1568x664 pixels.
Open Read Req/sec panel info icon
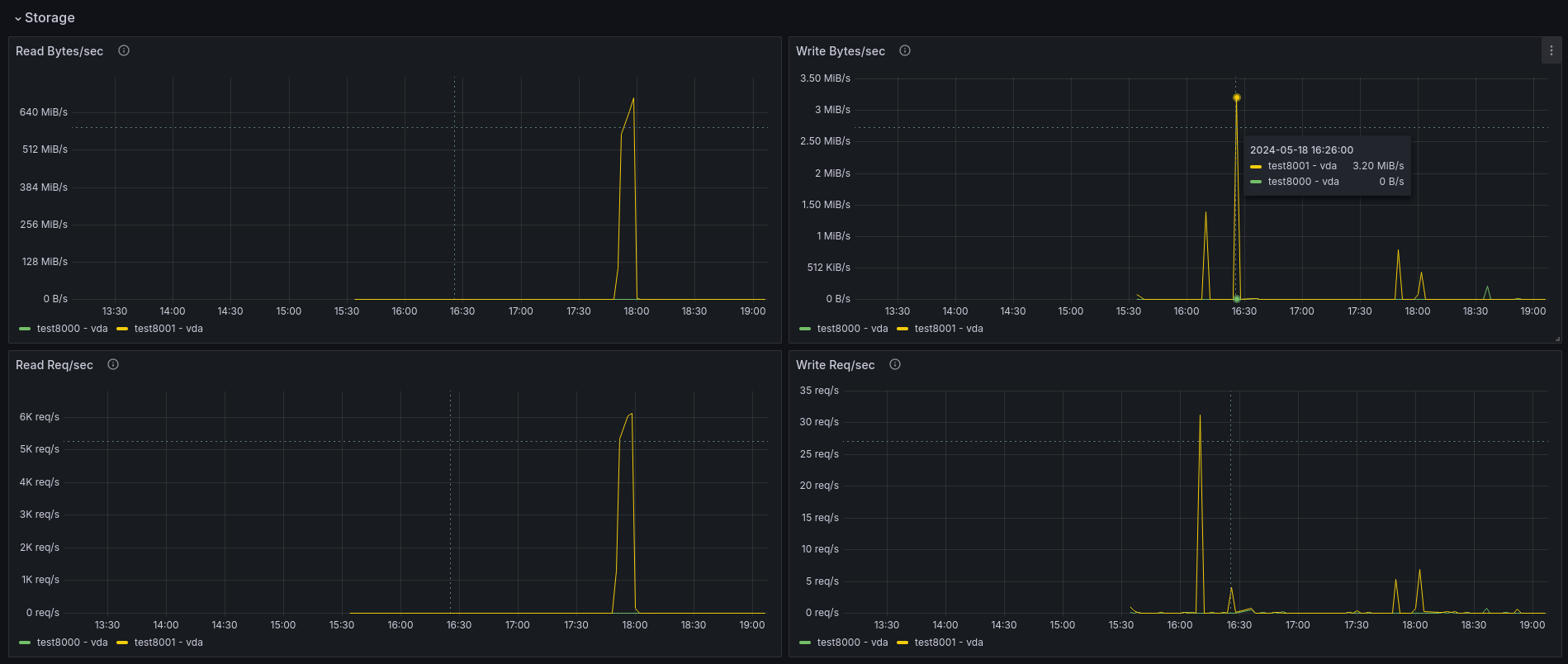click(x=113, y=364)
